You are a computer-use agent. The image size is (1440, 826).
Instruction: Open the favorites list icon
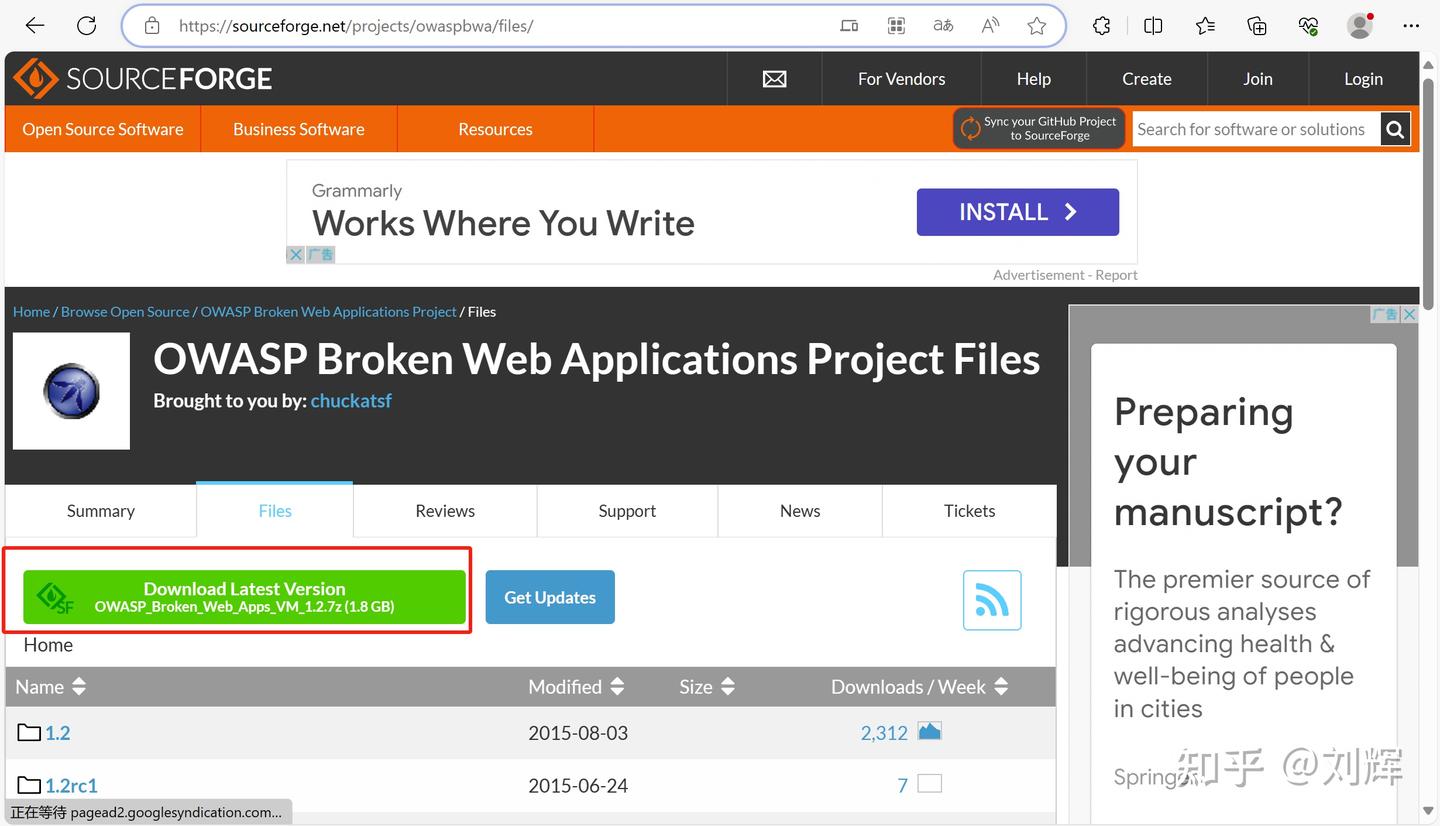[1205, 26]
